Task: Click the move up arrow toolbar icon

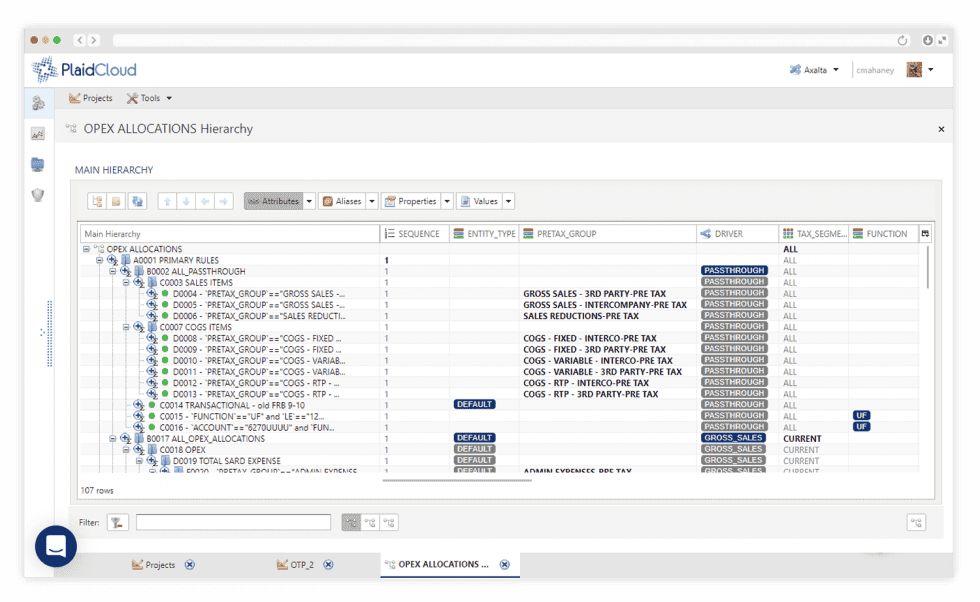Action: pos(168,201)
